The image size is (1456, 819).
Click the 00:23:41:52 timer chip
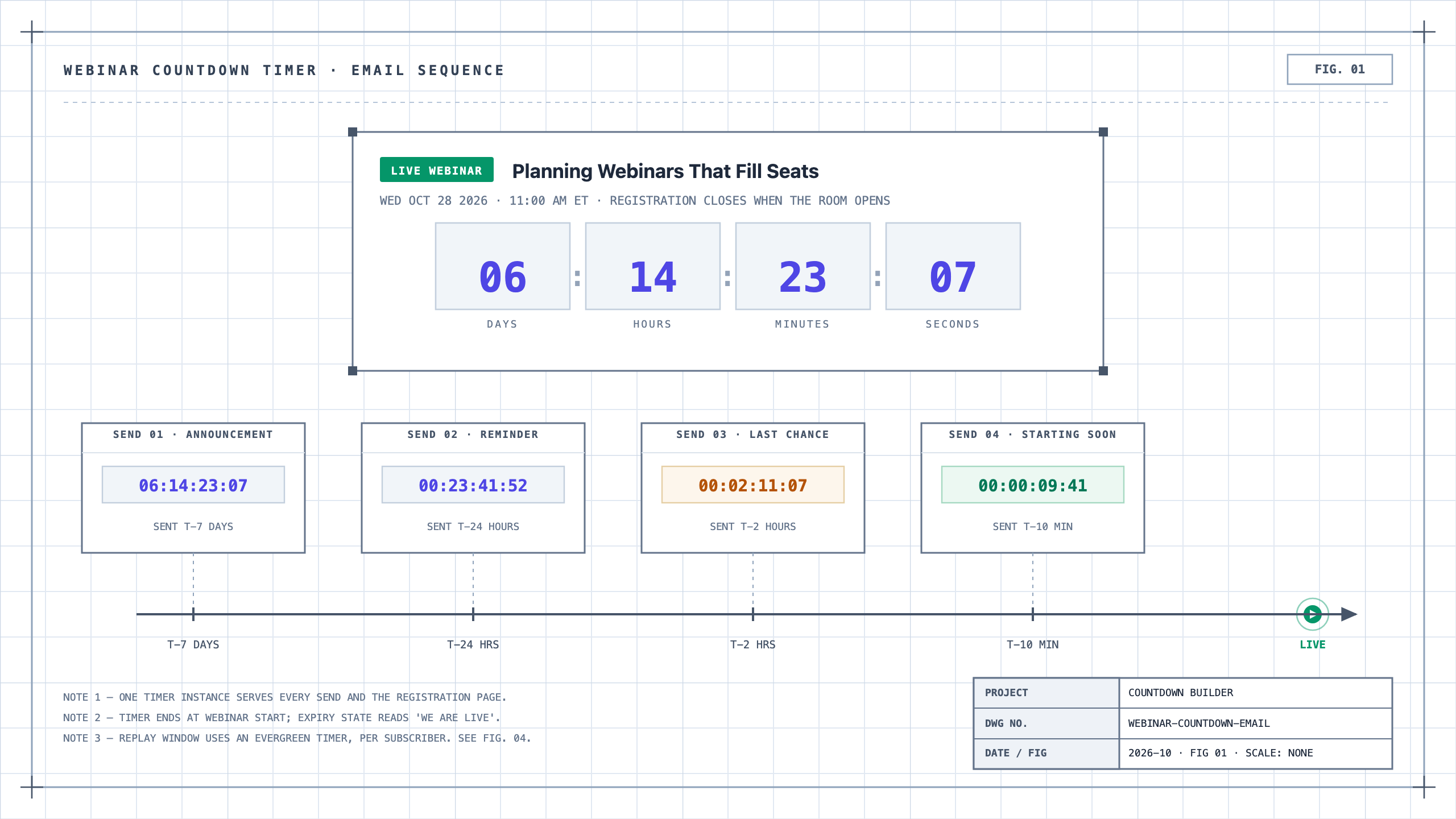(x=473, y=485)
